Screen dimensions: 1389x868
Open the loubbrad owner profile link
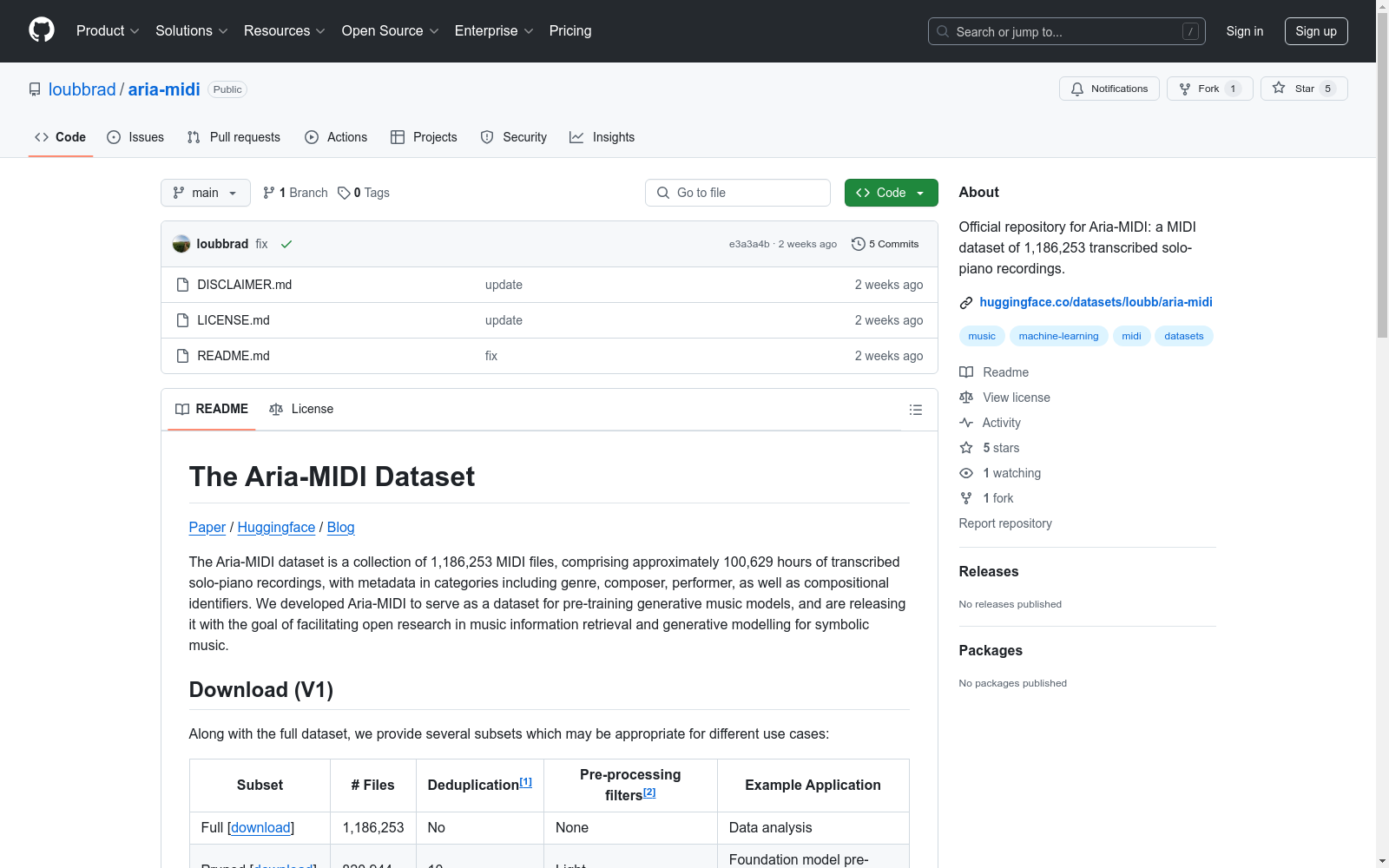pos(82,89)
